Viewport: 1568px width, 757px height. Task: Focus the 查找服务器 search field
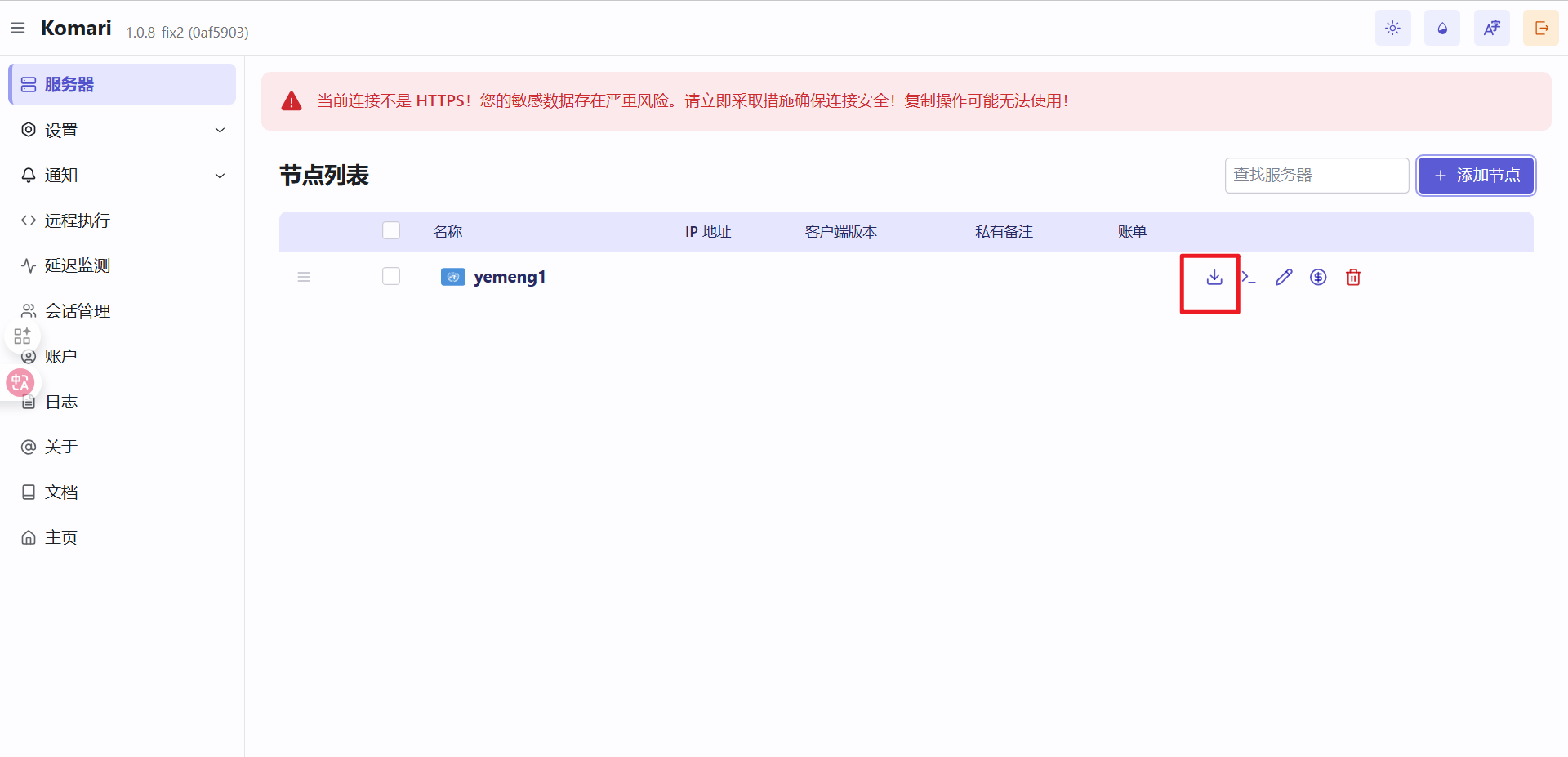click(1316, 176)
